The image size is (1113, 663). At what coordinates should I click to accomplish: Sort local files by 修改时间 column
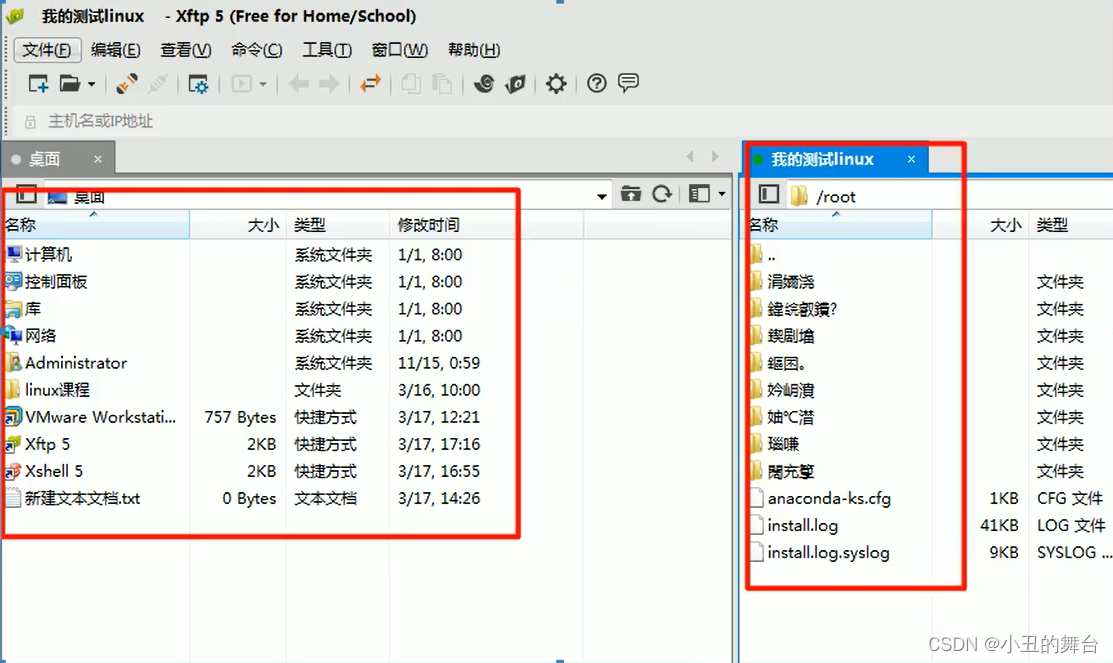point(486,225)
